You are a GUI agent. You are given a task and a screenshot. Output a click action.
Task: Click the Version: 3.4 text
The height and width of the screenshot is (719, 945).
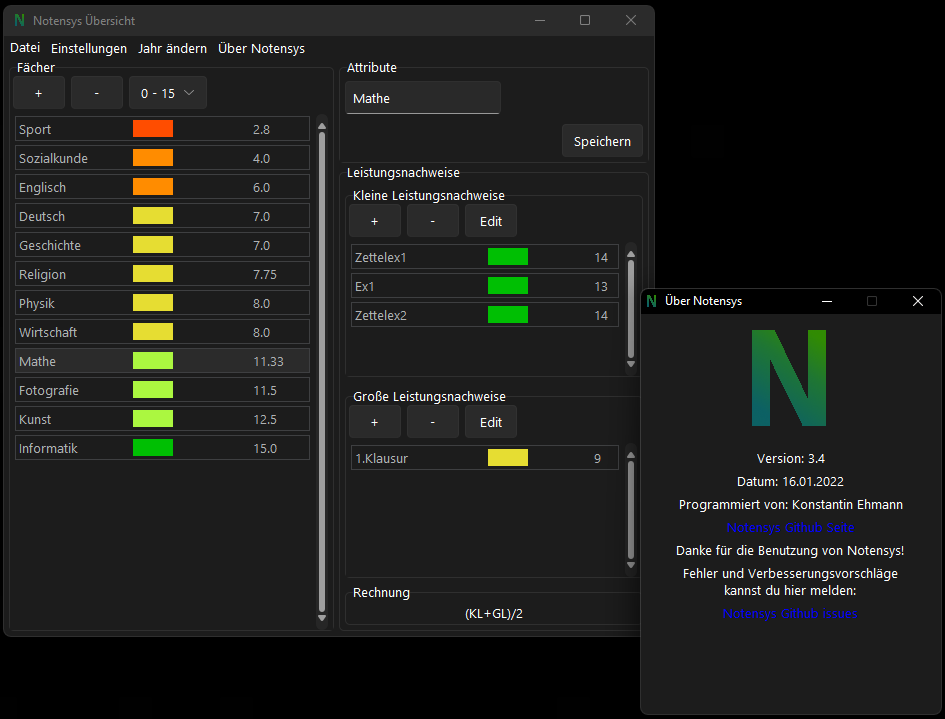click(791, 459)
